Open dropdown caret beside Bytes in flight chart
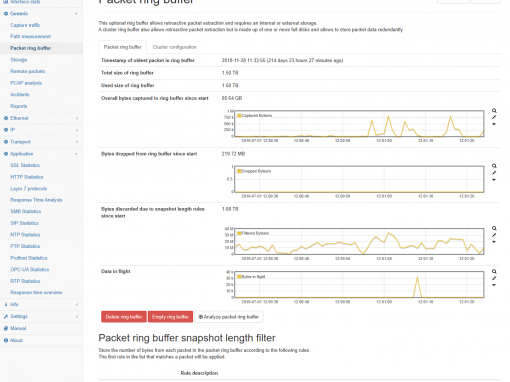Viewport: 510px width, 382px height. tap(494, 285)
